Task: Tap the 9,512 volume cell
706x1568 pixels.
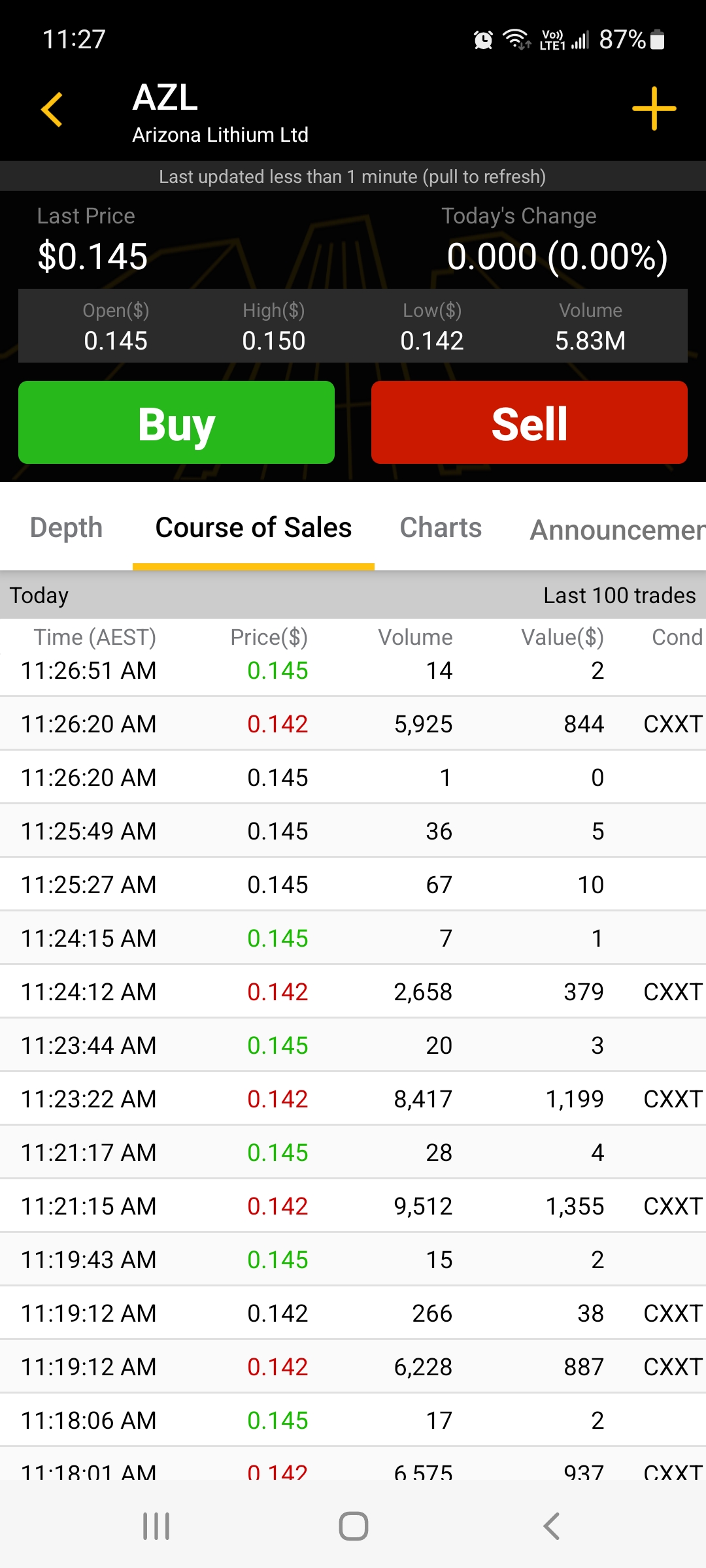Action: click(423, 1206)
